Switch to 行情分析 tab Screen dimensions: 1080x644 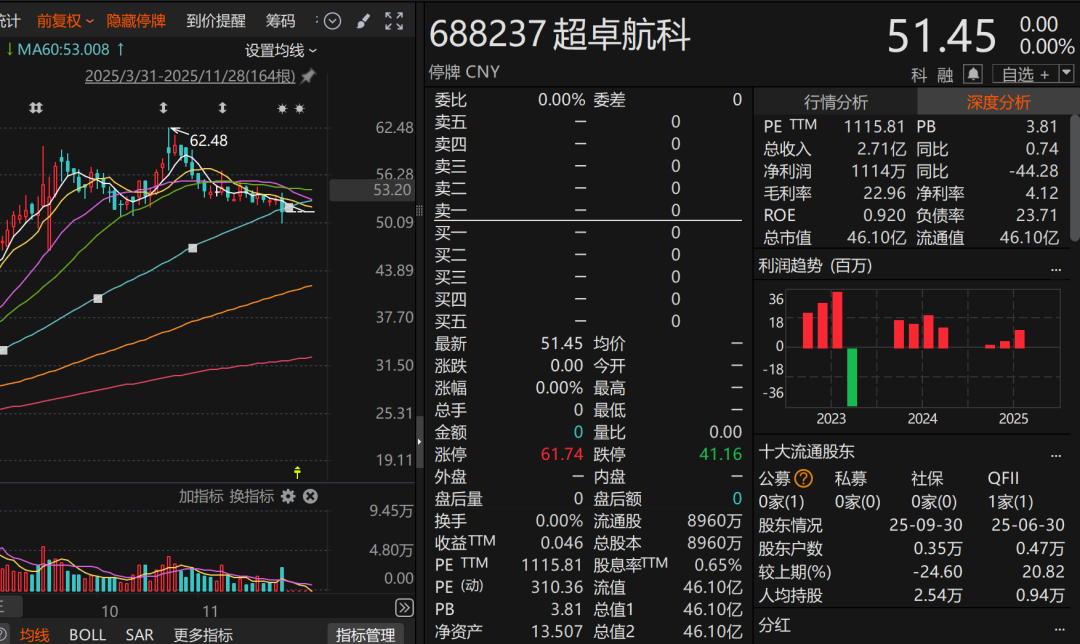click(x=835, y=102)
